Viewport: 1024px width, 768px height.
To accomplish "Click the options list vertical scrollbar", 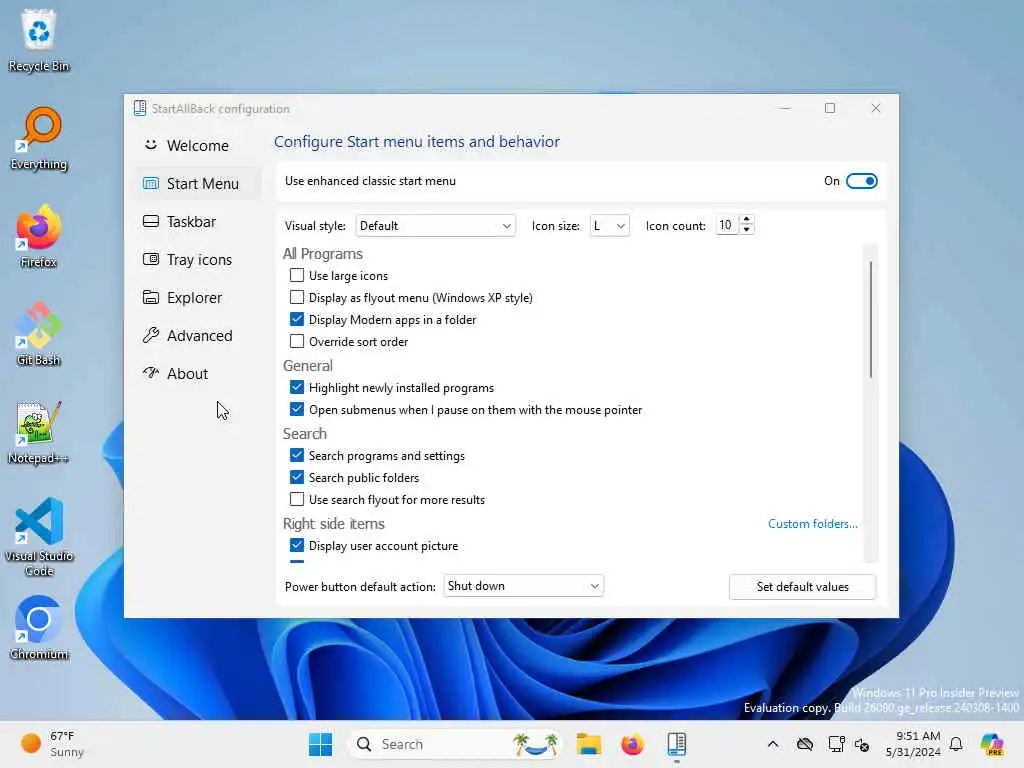I will point(871,319).
